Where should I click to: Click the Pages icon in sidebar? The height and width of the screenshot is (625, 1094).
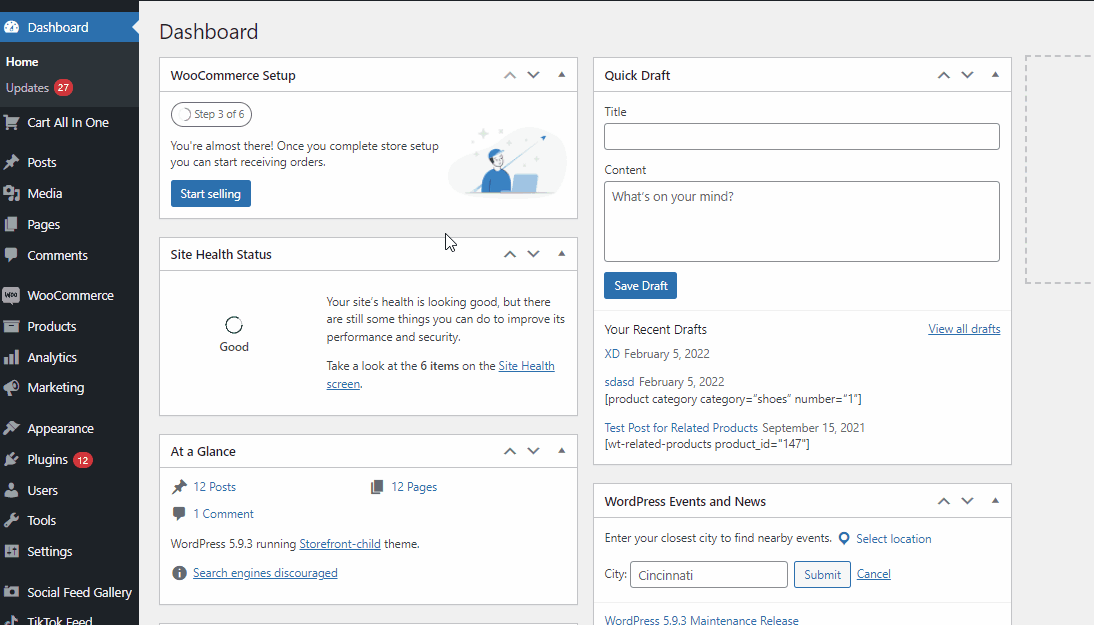(x=11, y=225)
